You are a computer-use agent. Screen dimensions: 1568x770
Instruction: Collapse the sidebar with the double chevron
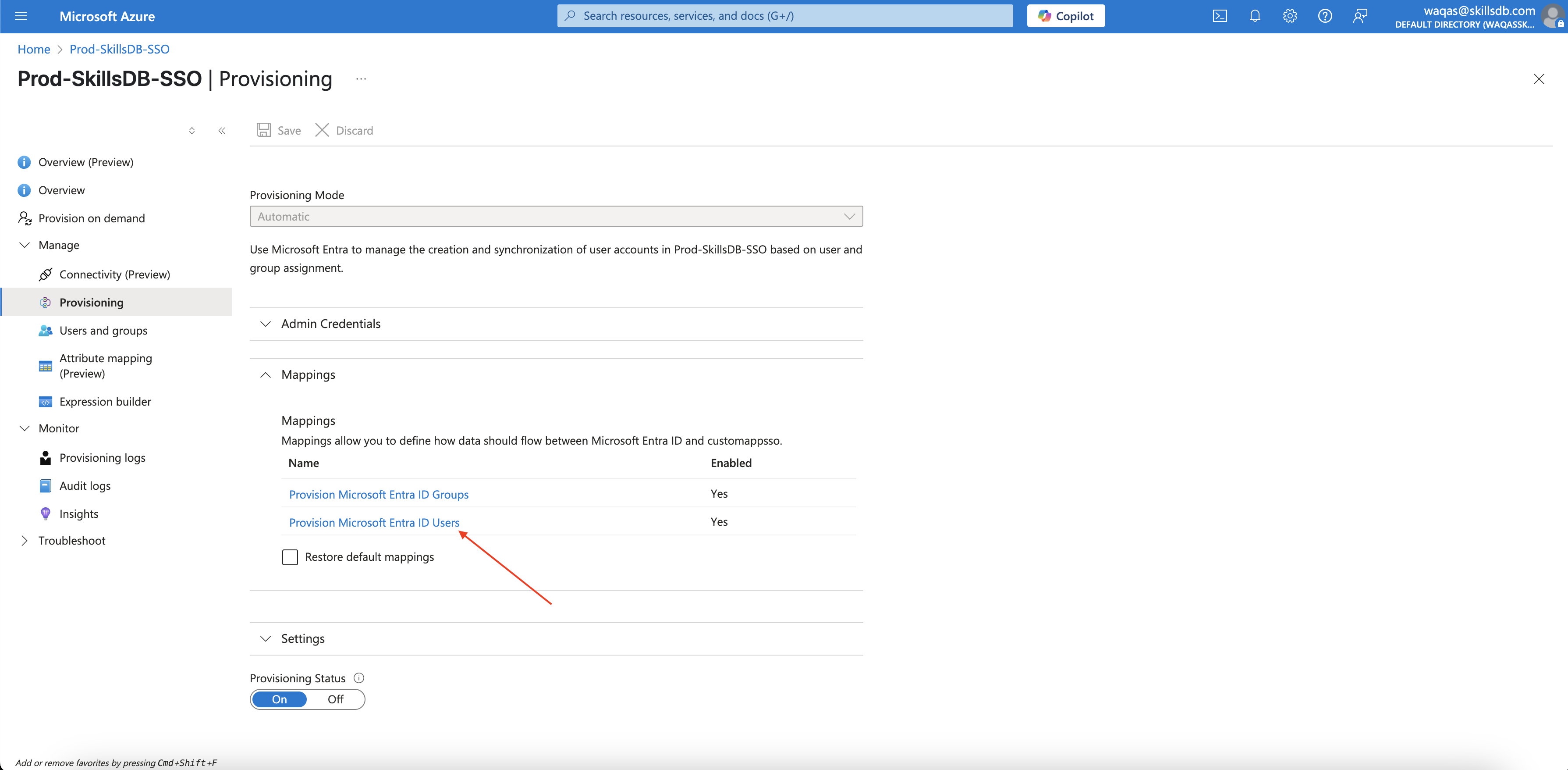click(222, 130)
